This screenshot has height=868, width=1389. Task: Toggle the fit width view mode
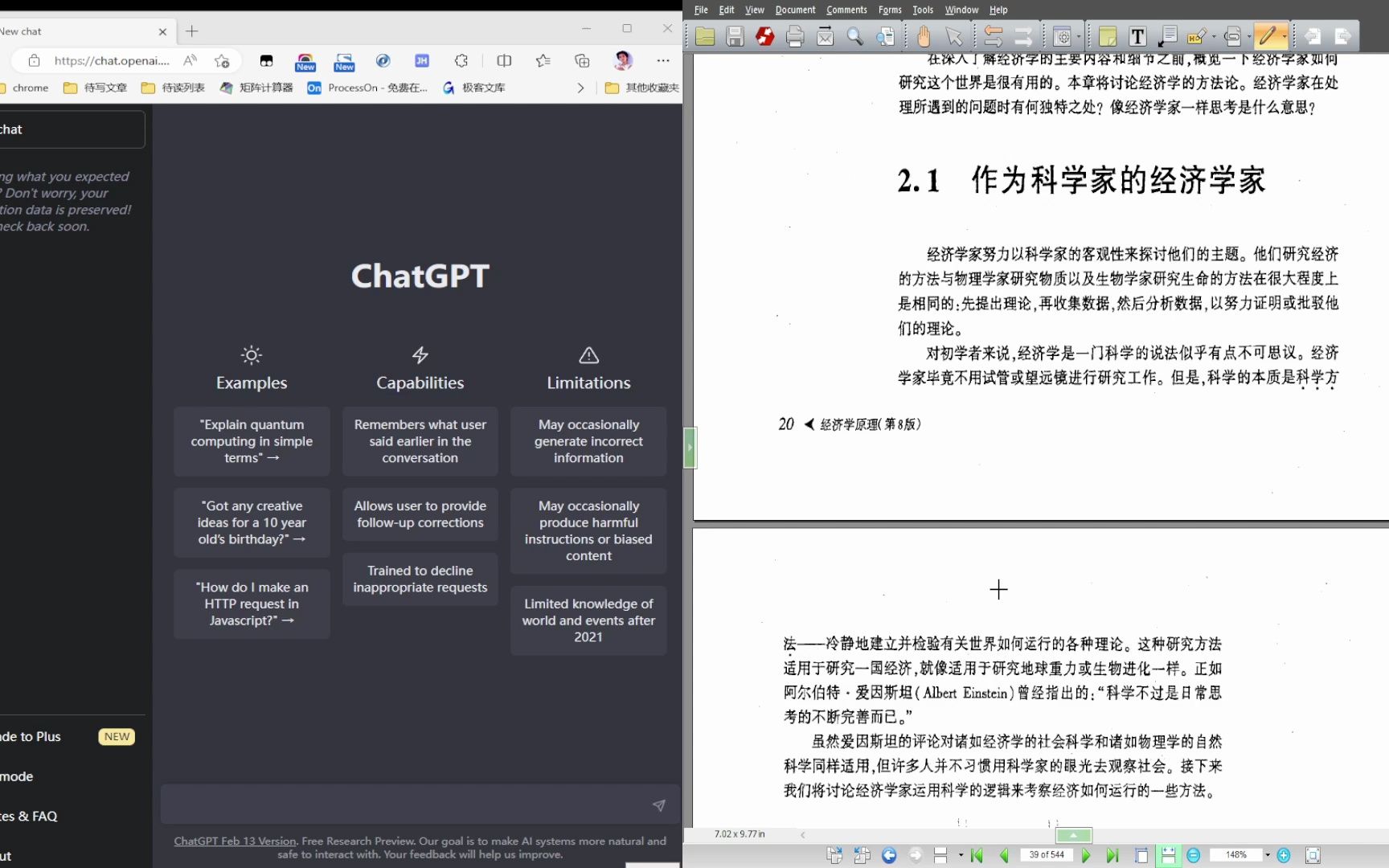pos(1168,855)
